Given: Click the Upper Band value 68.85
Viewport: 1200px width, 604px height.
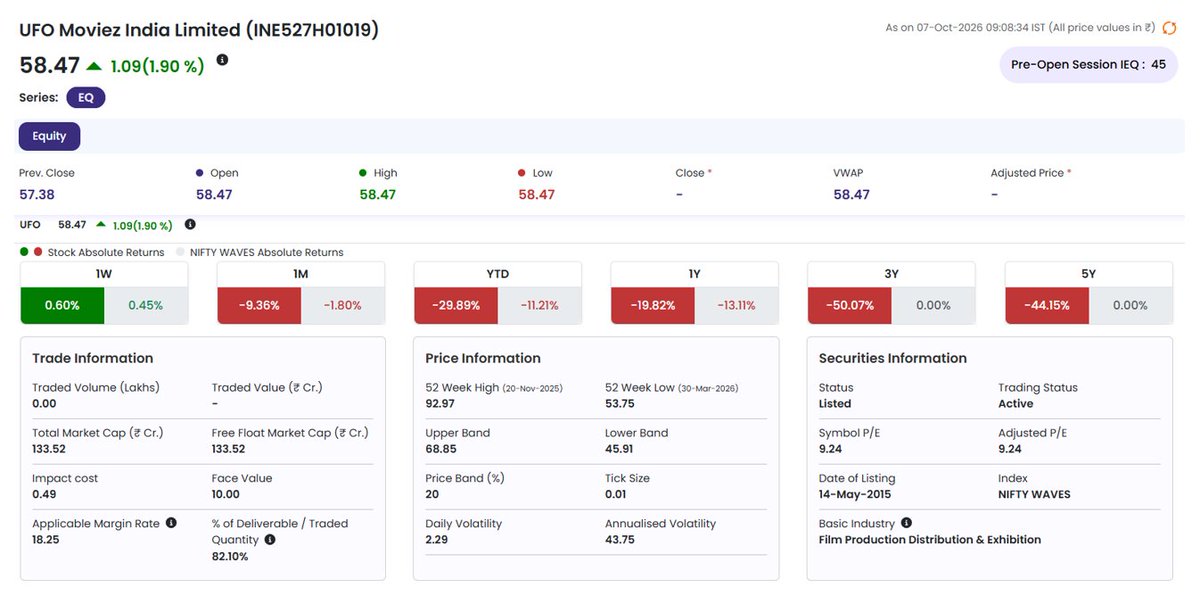Looking at the screenshot, I should [x=442, y=449].
